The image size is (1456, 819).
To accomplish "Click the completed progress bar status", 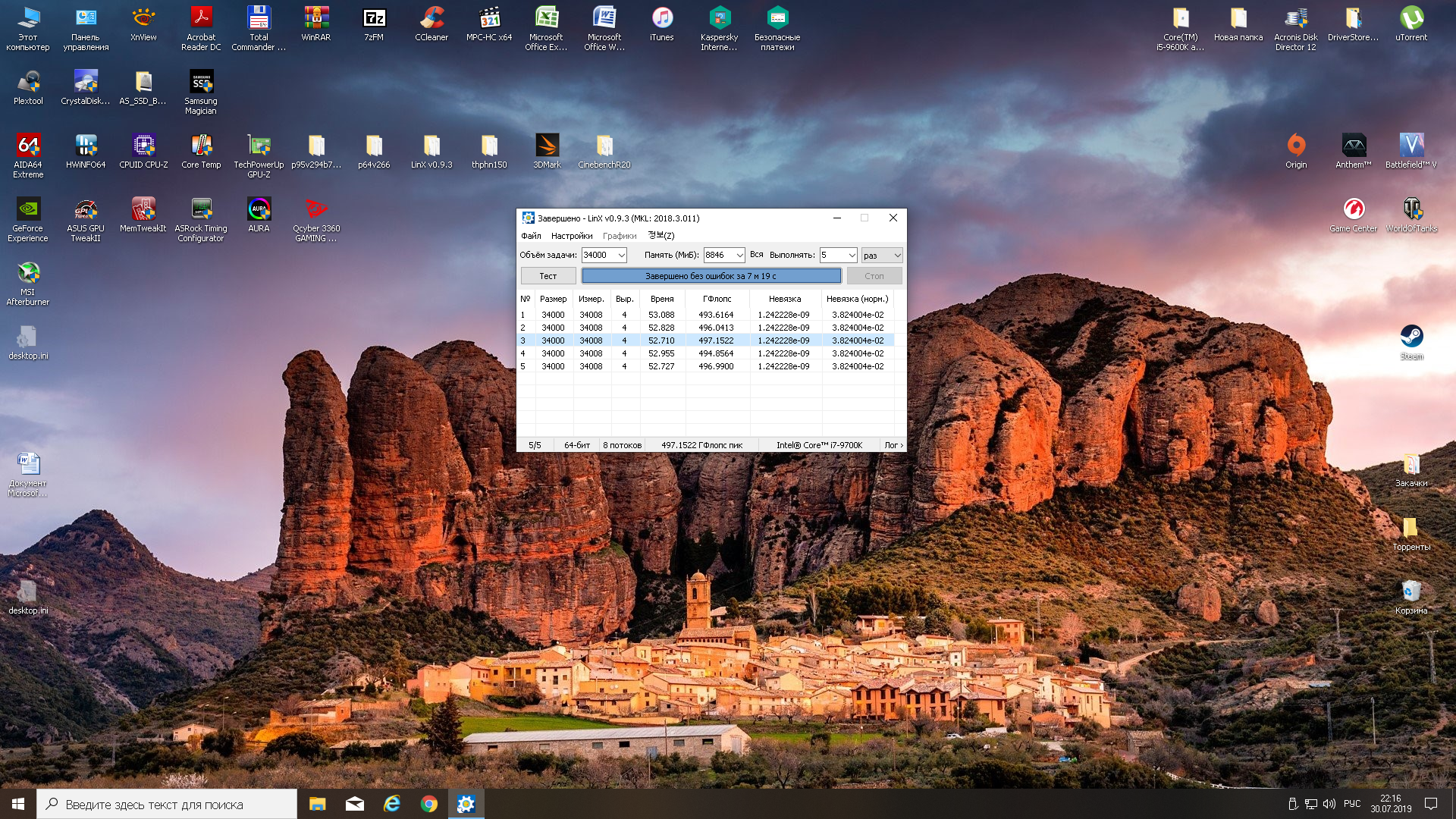I will pos(711,276).
